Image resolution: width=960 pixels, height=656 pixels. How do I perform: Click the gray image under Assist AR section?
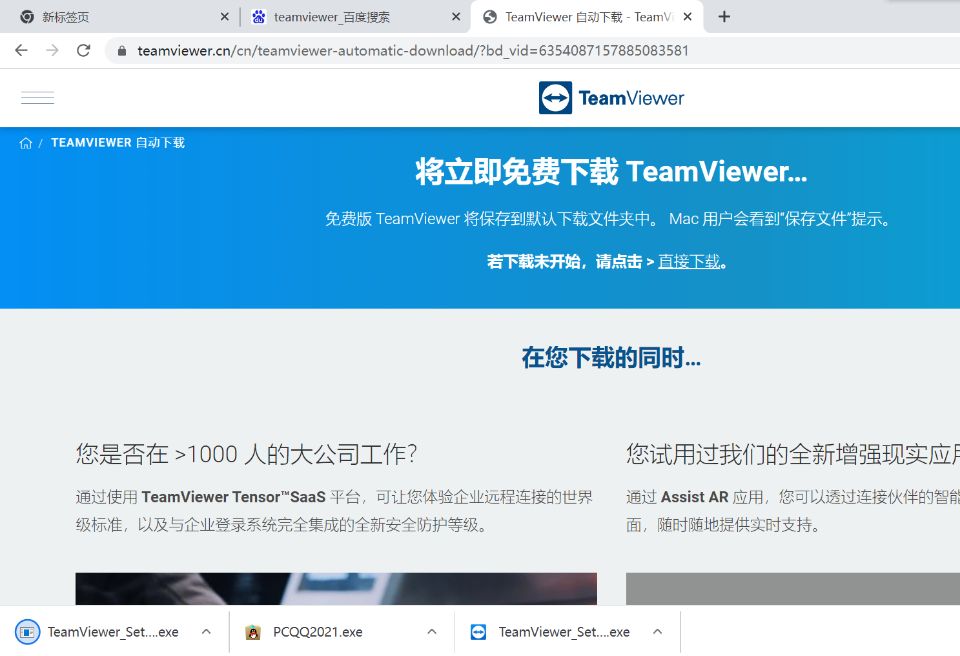pos(793,589)
